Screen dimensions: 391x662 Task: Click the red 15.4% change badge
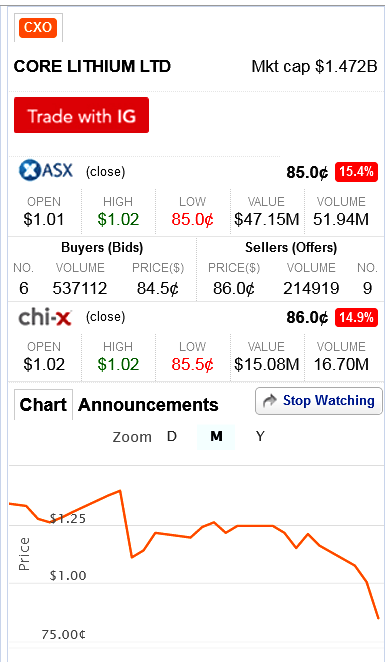click(x=356, y=172)
